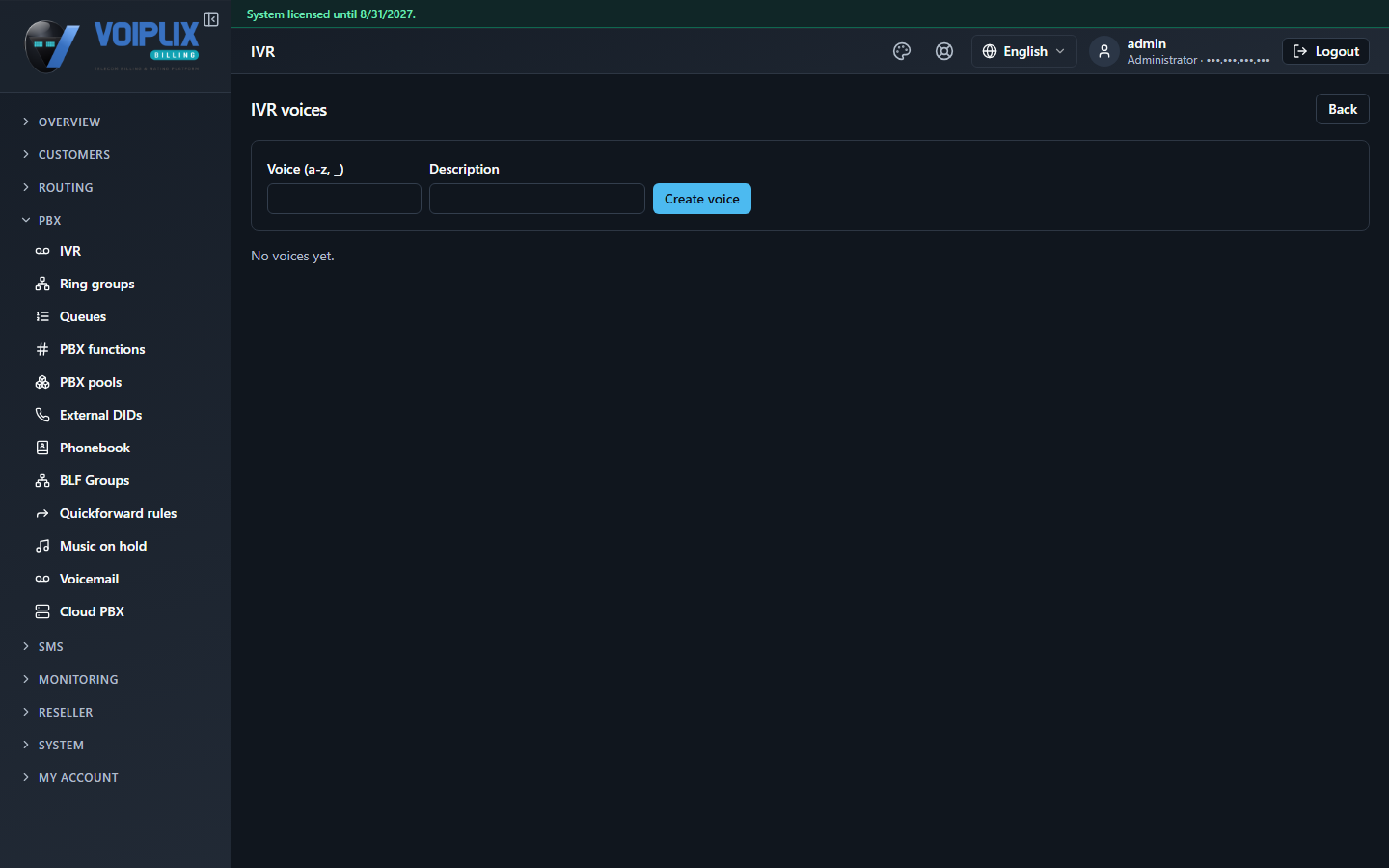Click the IVR voicemail-style icon
1389x868 pixels.
tap(42, 251)
